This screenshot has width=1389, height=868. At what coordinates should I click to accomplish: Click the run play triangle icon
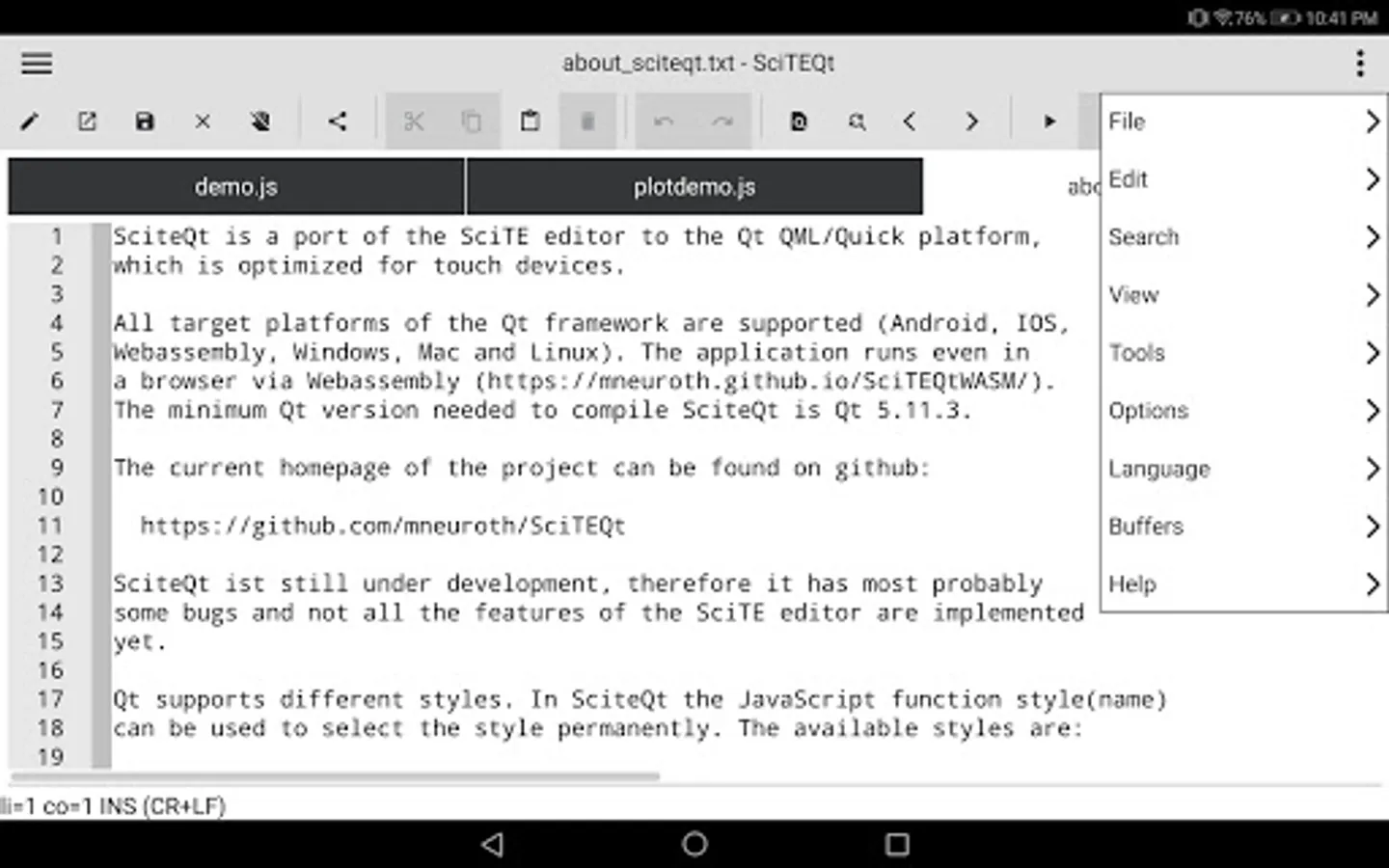(1049, 122)
